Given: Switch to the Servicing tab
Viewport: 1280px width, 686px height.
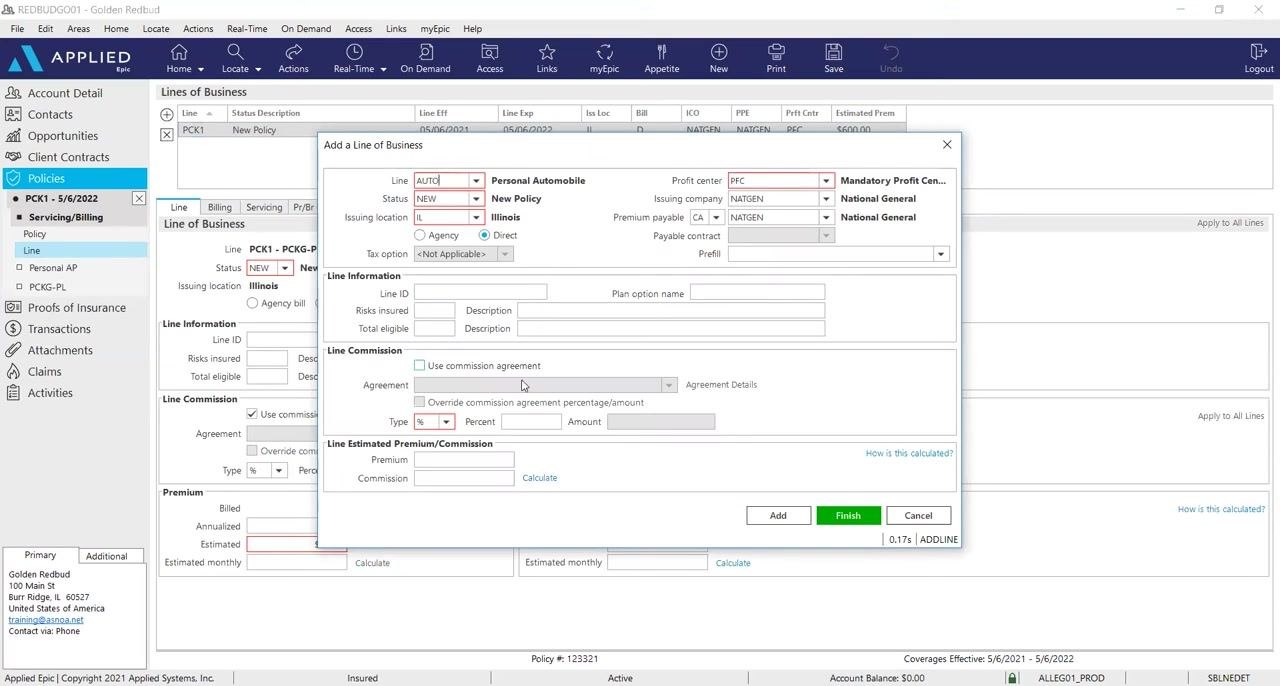Looking at the screenshot, I should click(264, 207).
